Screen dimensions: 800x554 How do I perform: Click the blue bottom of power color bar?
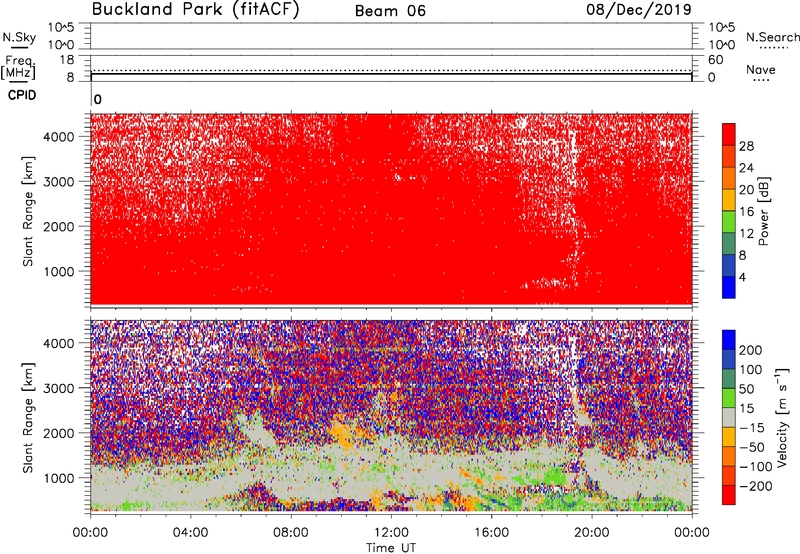pos(729,287)
